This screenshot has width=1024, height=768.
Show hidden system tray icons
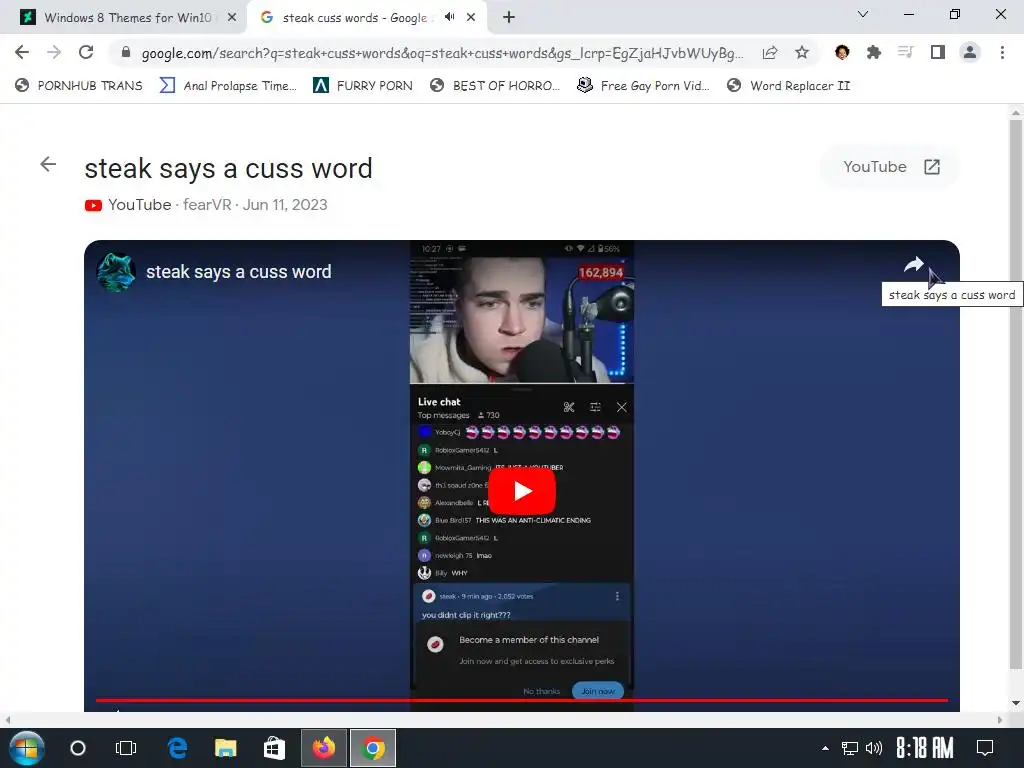pos(825,748)
